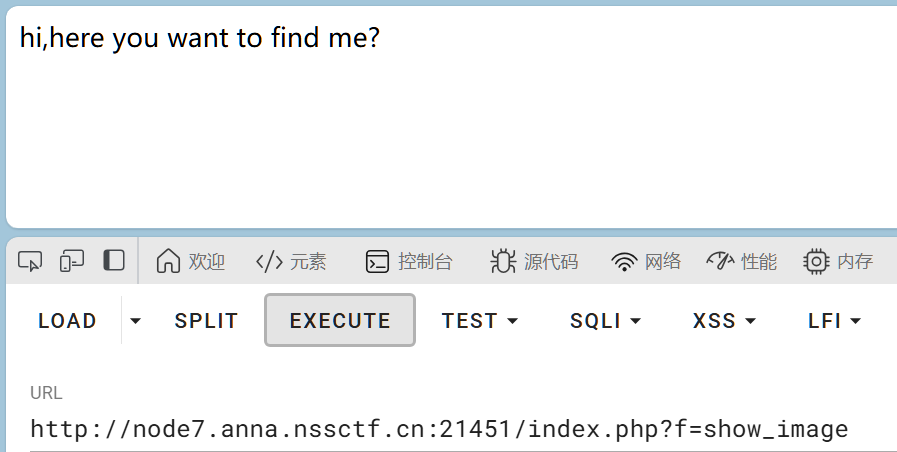
Task: Click the "hi,here you want to find me?" text
Action: 200,38
